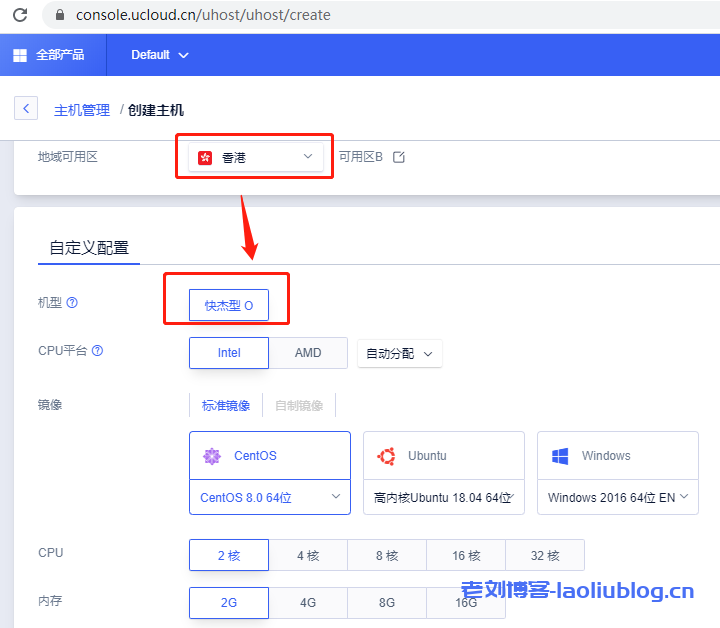The image size is (720, 628).
Task: Open the 主机管理 breadcrumb link
Action: (x=82, y=110)
